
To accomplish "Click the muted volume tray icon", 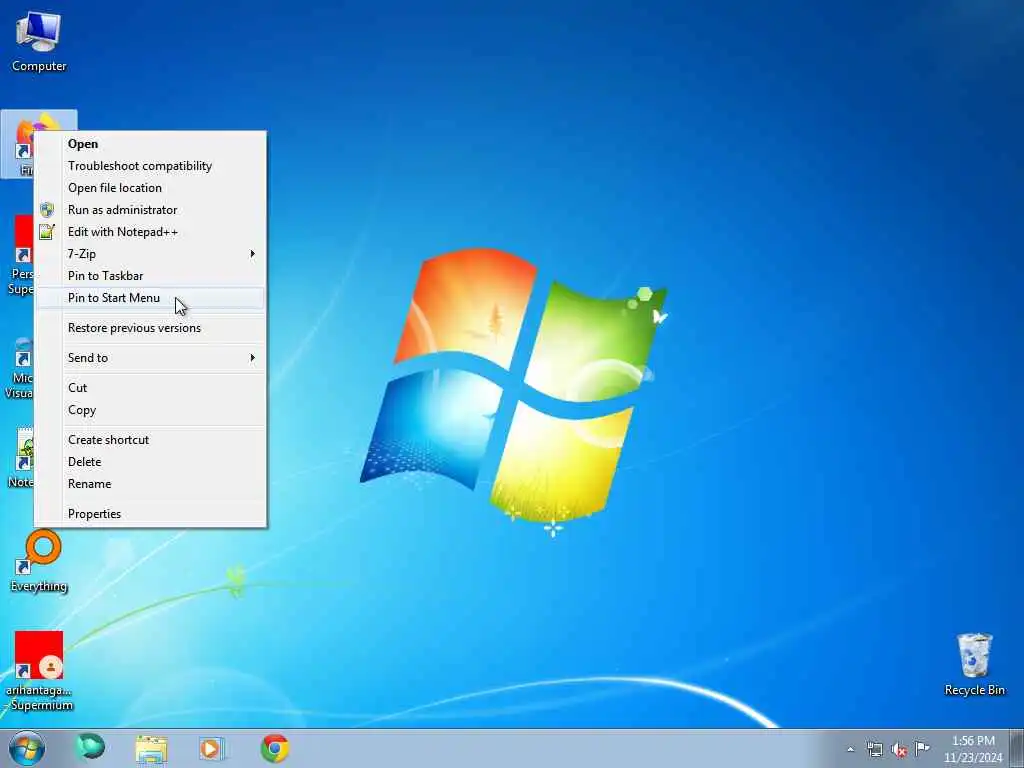I will pyautogui.click(x=899, y=750).
